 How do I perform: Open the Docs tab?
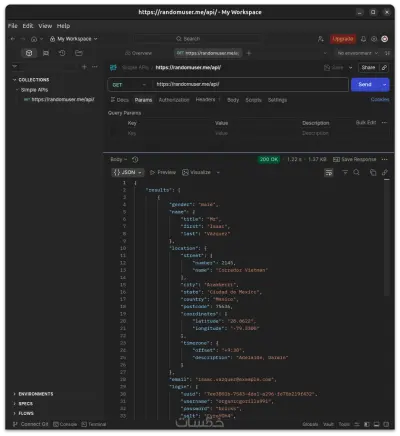point(119,100)
